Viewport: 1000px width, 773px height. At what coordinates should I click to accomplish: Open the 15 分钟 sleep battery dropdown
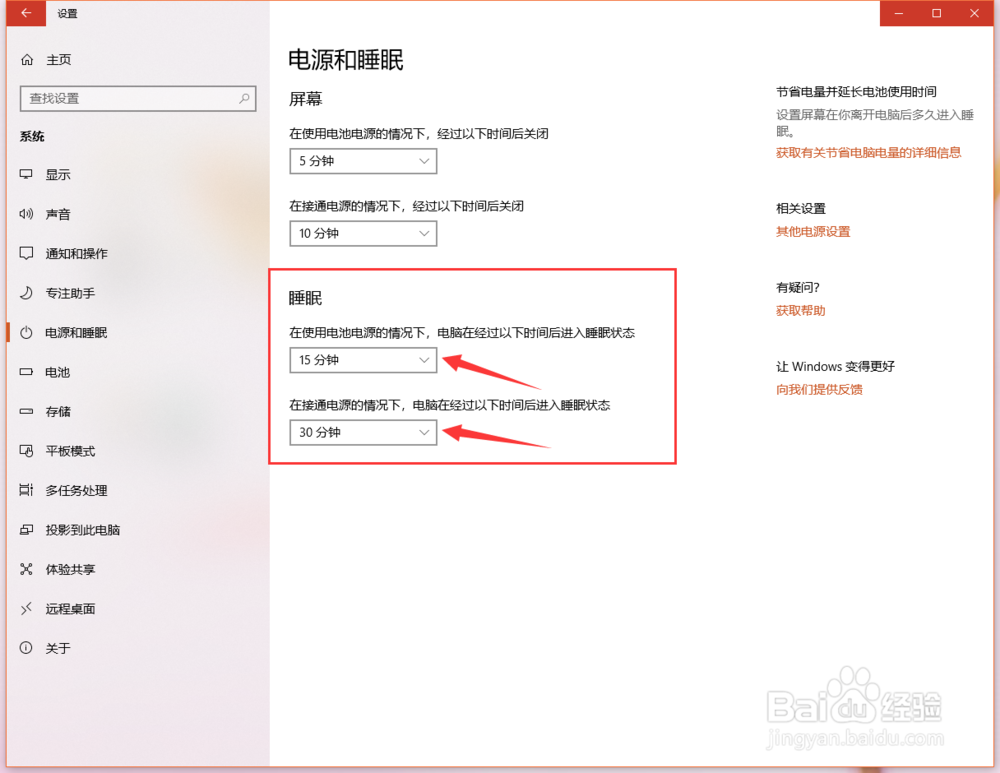(363, 360)
